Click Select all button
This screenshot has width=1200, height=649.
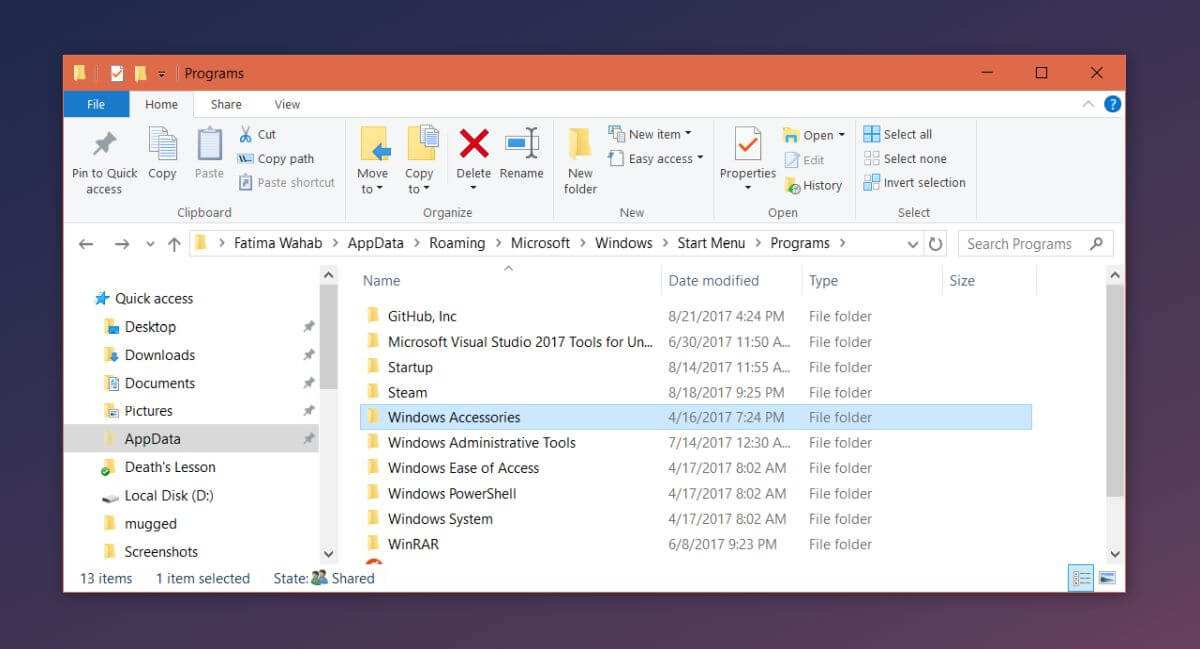(897, 134)
